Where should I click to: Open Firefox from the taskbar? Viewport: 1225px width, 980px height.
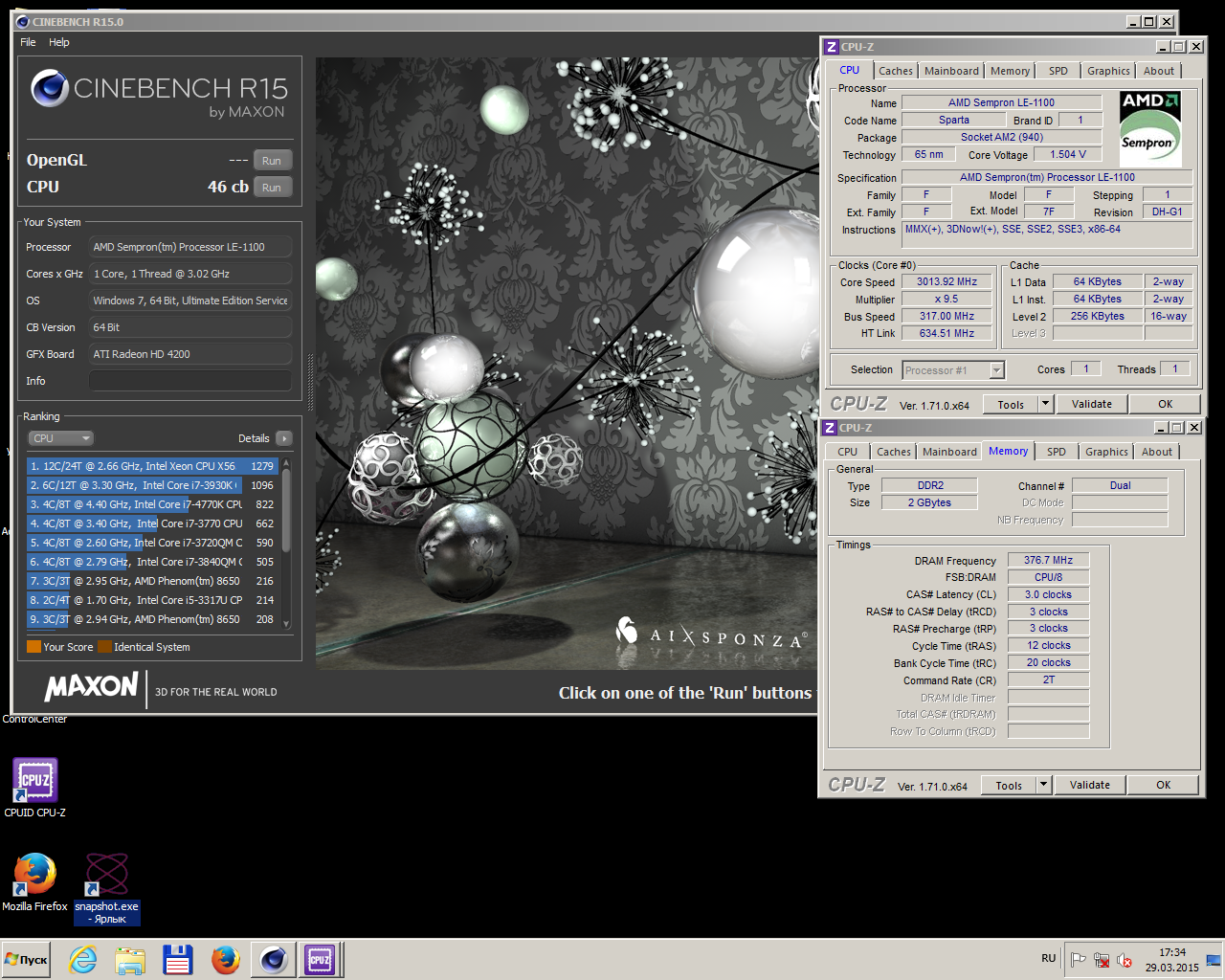point(226,960)
